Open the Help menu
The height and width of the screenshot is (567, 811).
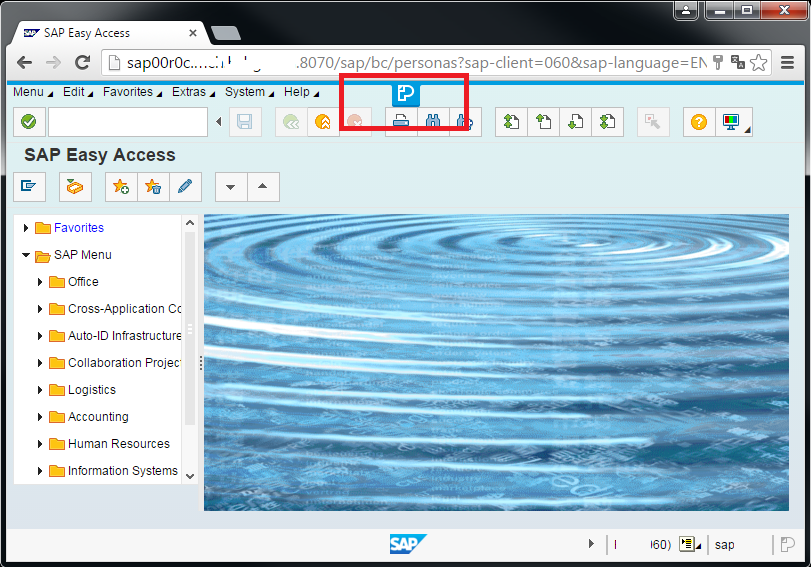click(301, 92)
